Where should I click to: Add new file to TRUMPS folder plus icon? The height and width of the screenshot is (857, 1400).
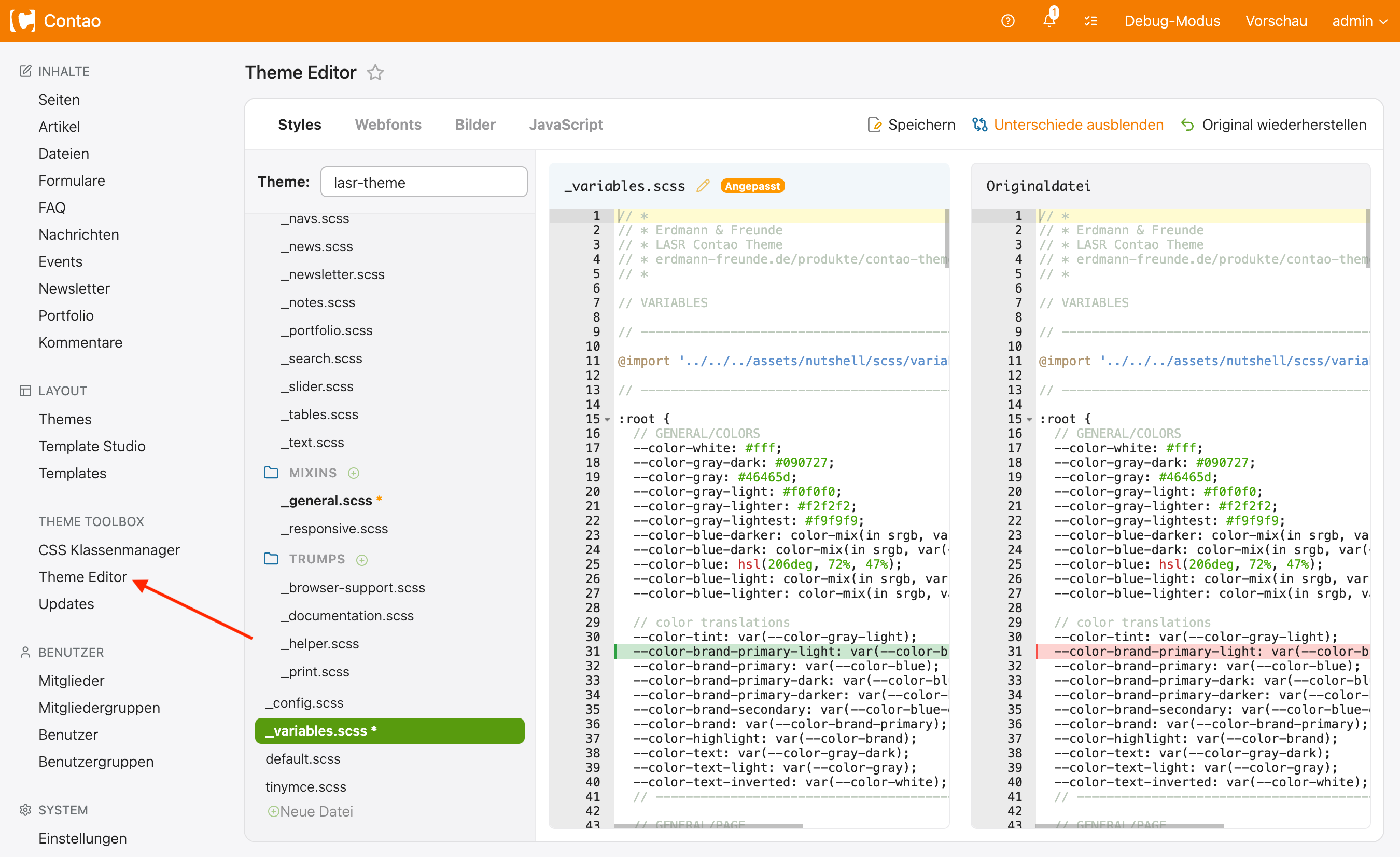[x=362, y=560]
